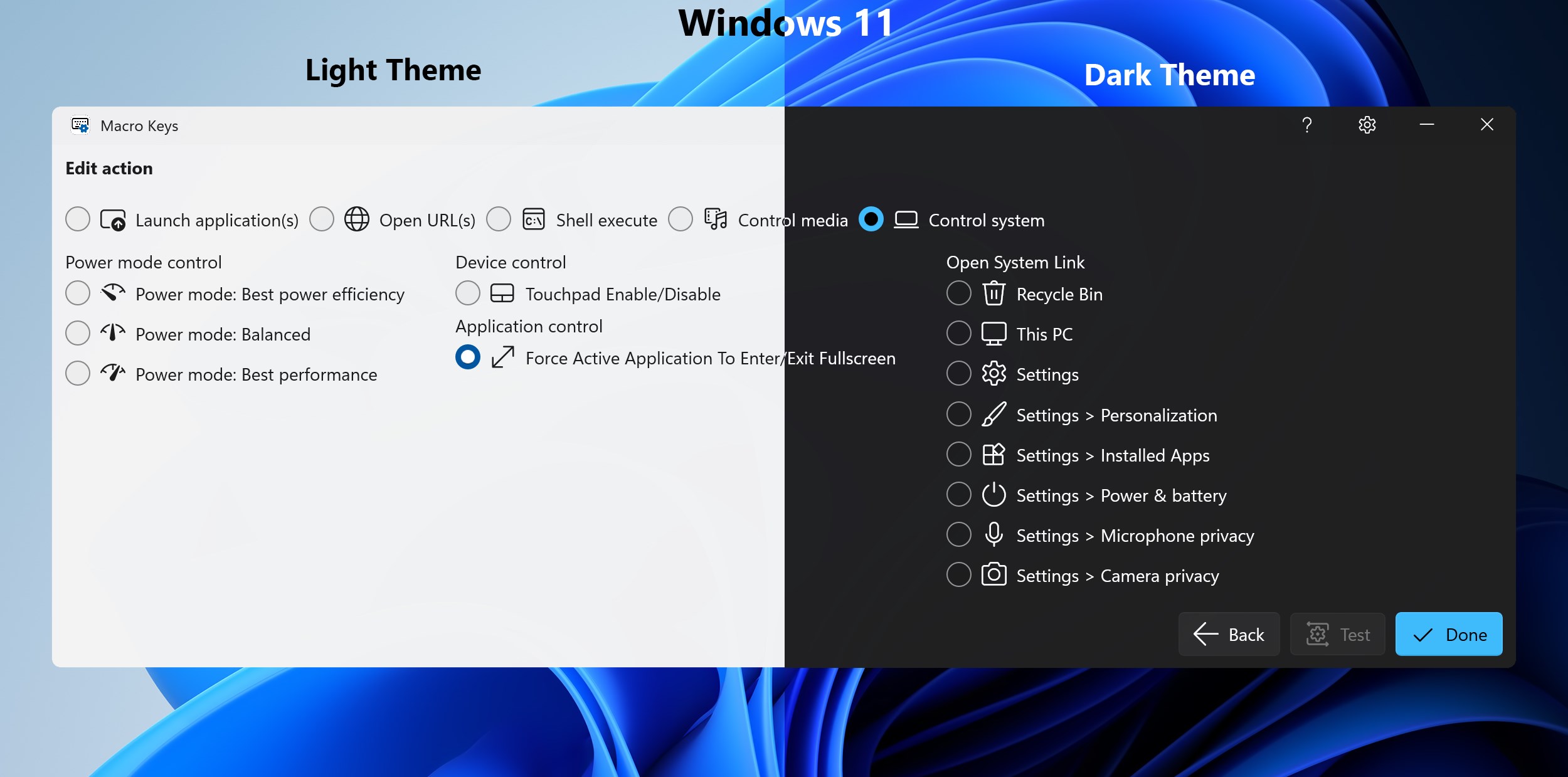This screenshot has width=1568, height=777.
Task: Click the Microphone privacy mic icon
Action: click(x=994, y=534)
